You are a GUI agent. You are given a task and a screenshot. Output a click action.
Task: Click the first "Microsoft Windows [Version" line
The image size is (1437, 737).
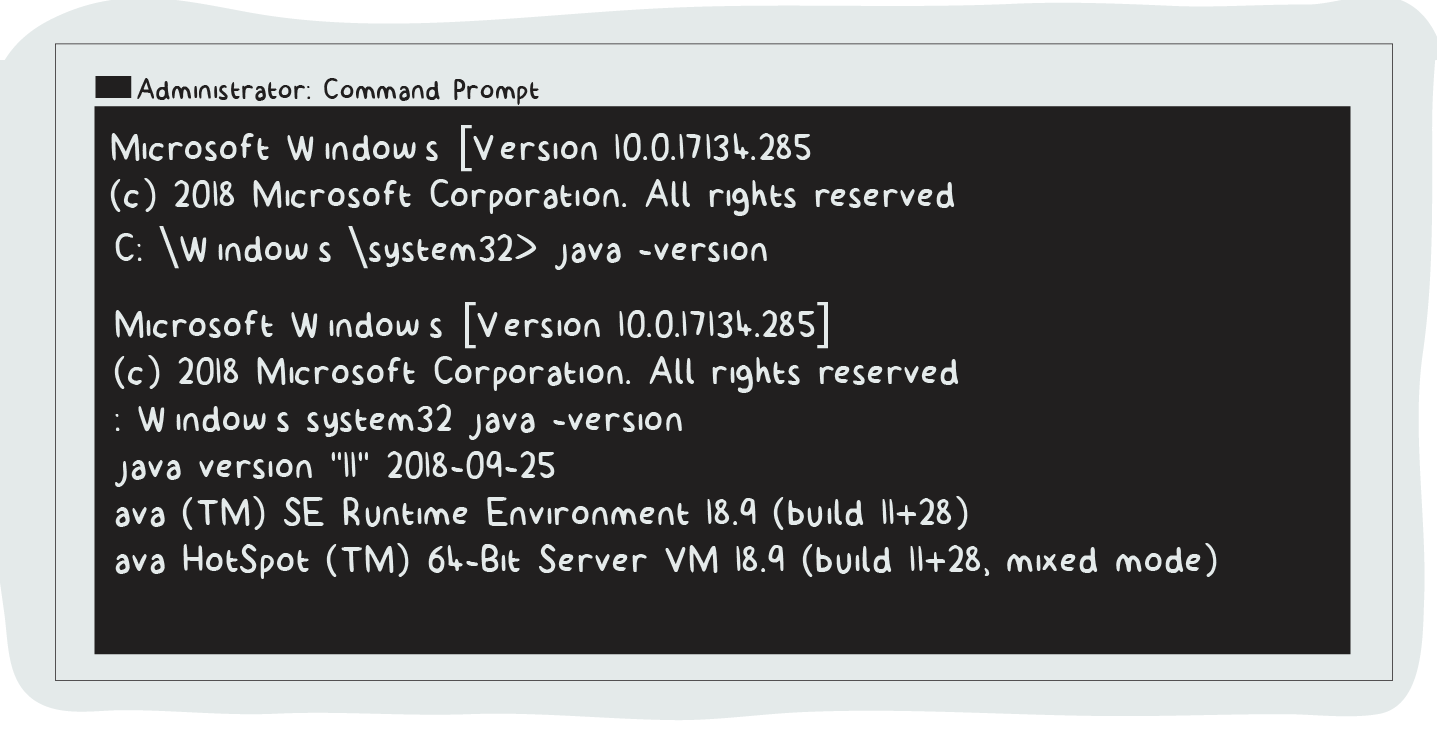point(460,151)
